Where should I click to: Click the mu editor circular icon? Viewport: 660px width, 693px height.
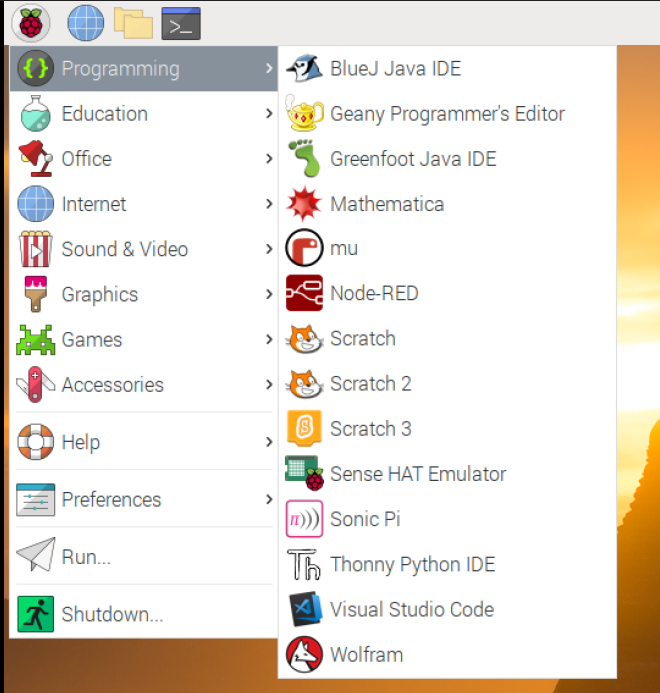point(304,248)
